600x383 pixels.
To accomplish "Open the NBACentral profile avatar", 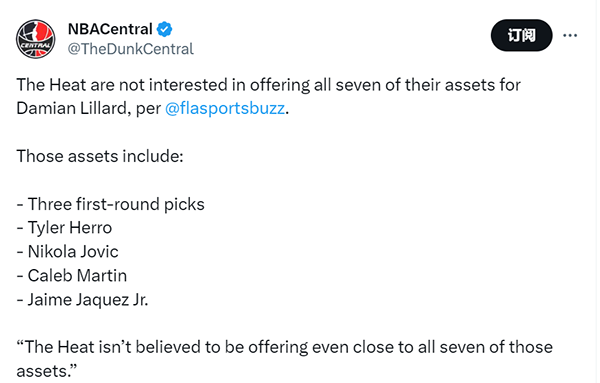I will (36, 39).
